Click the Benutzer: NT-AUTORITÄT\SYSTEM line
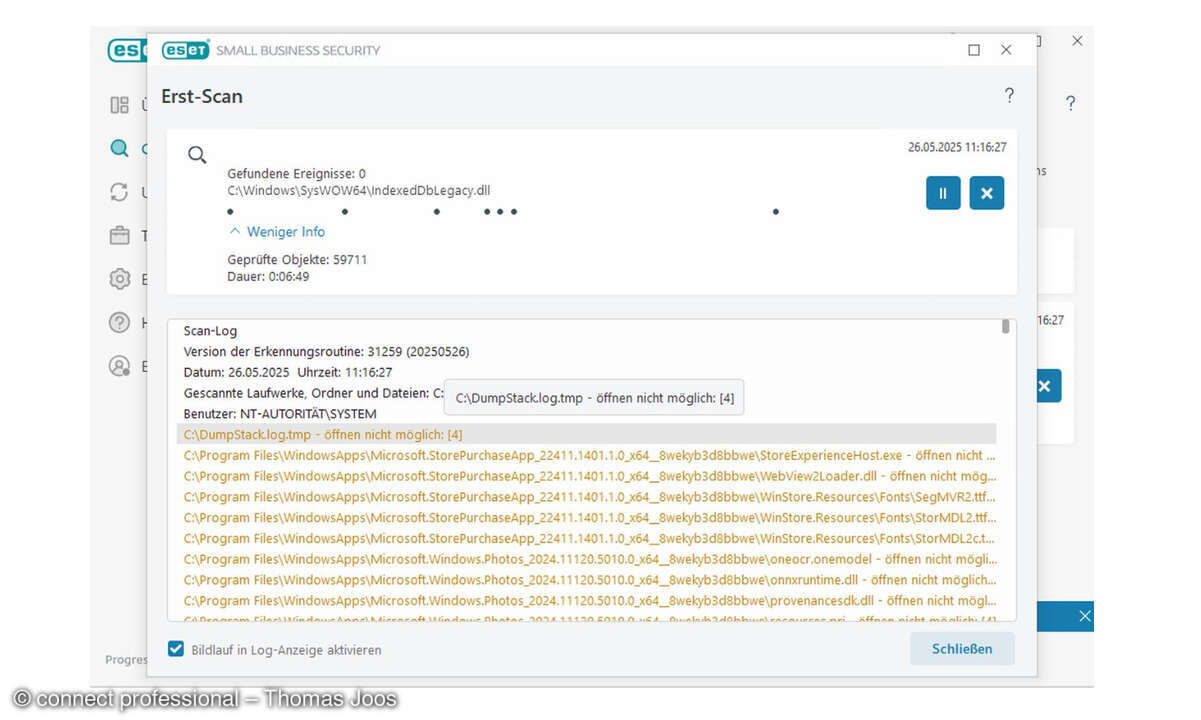Viewport: 1201px width, 720px height. pos(280,413)
